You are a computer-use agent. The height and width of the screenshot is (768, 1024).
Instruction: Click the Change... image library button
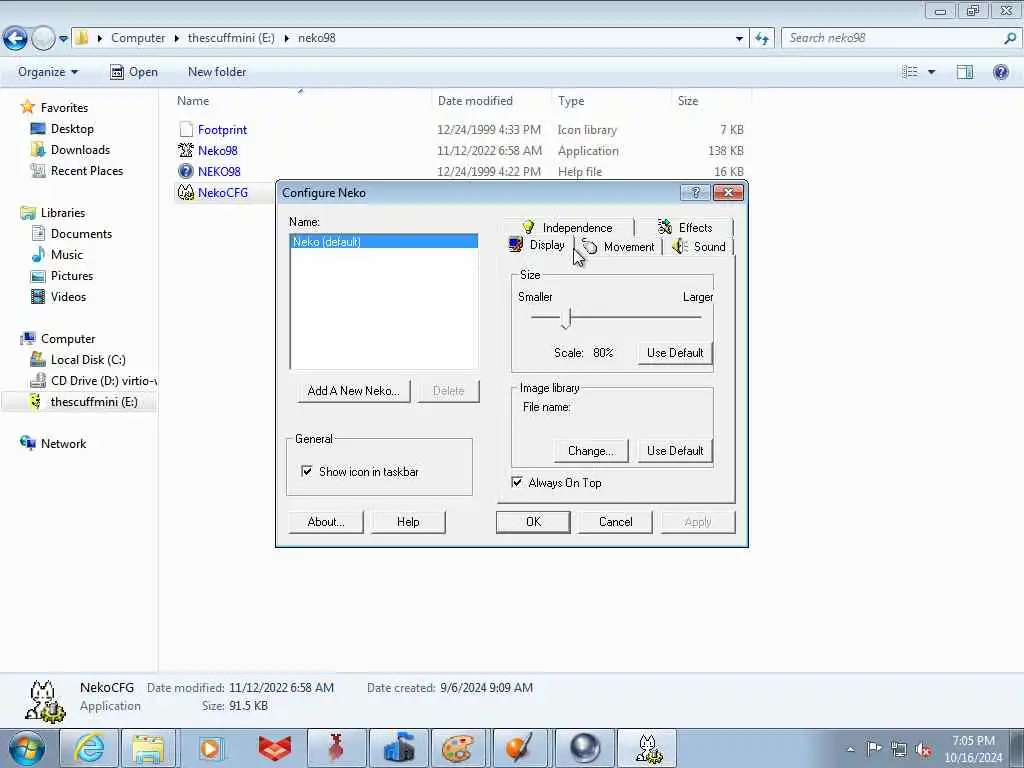point(590,451)
